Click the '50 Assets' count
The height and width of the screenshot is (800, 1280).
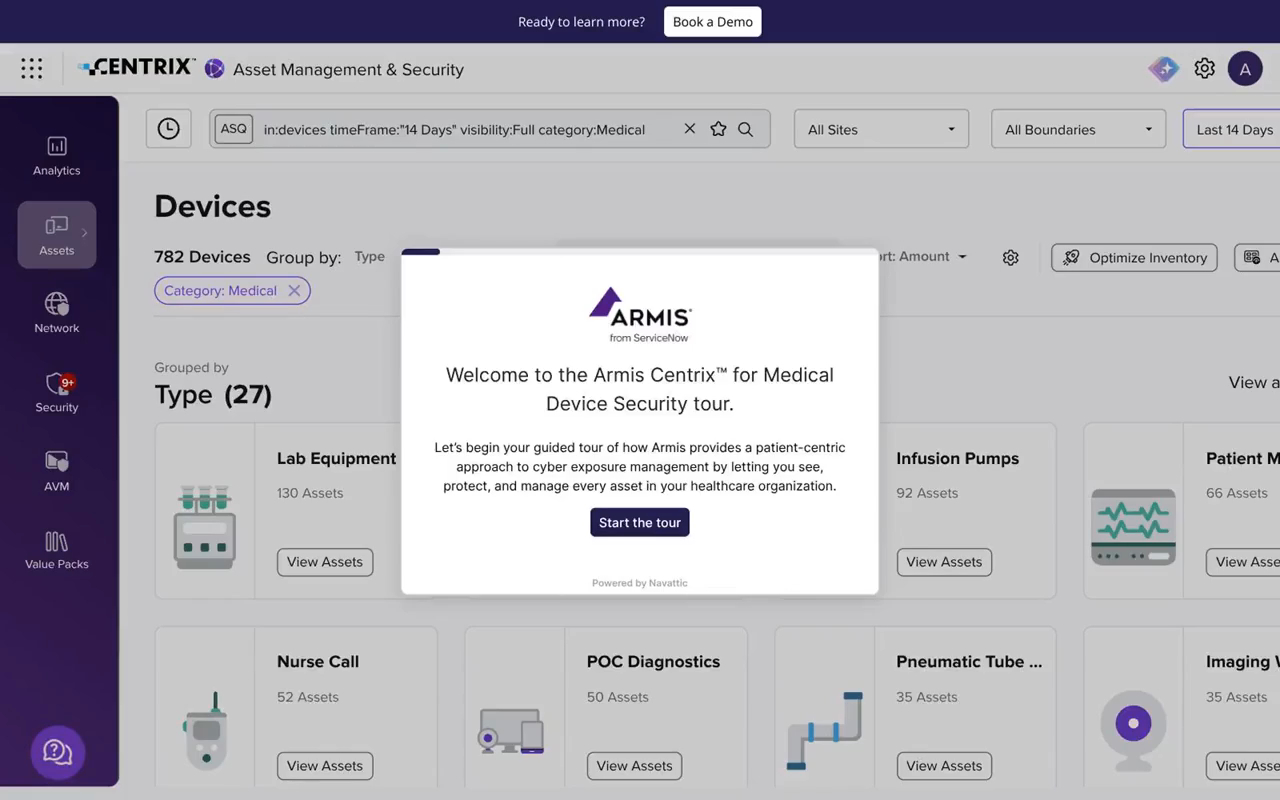point(618,697)
